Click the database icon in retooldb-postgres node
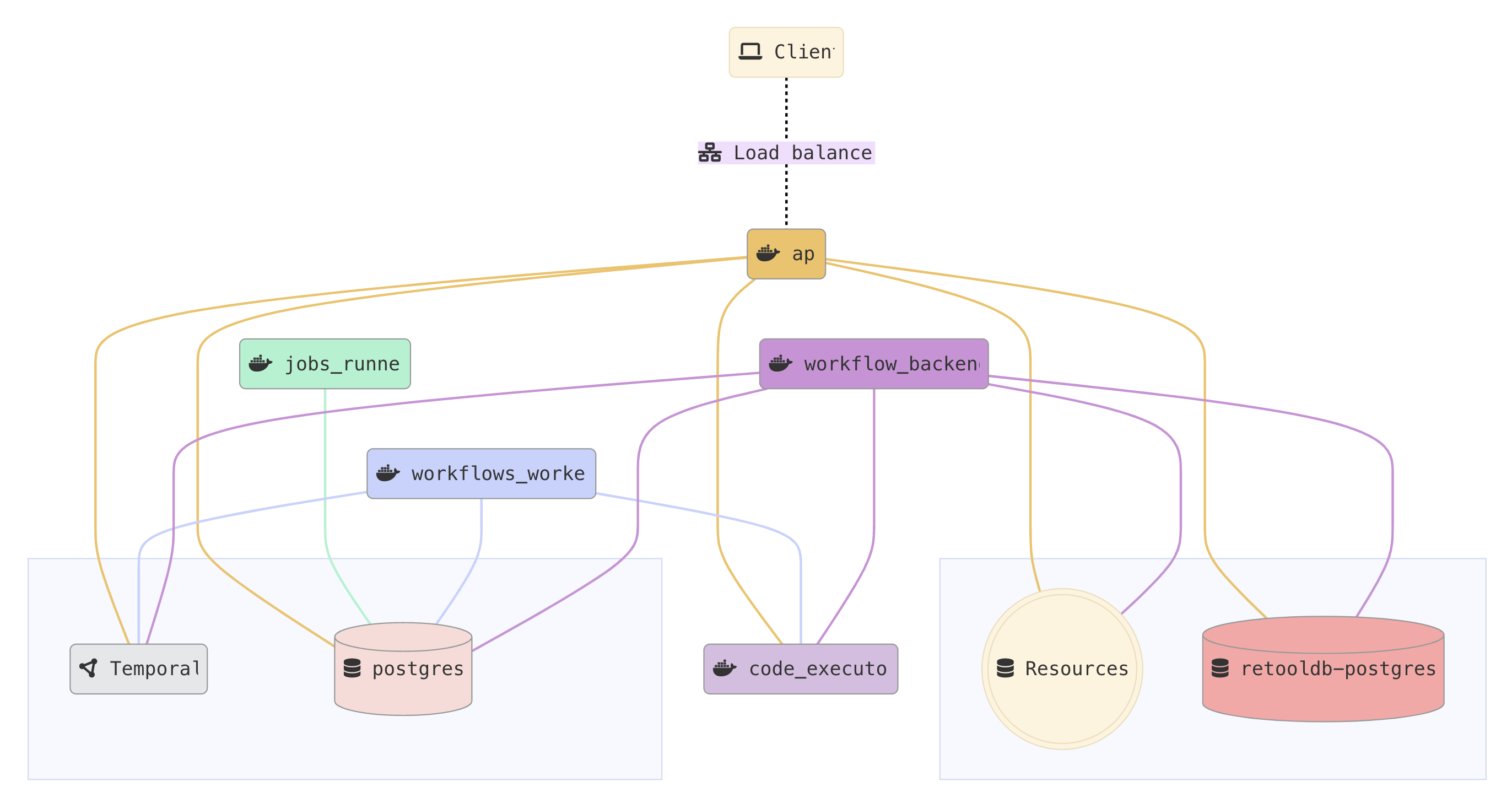The image size is (1512, 808). tap(1221, 668)
